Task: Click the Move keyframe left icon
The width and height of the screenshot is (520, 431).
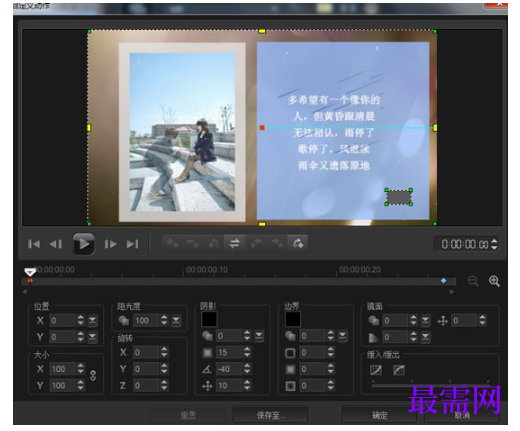Action: [x=256, y=243]
